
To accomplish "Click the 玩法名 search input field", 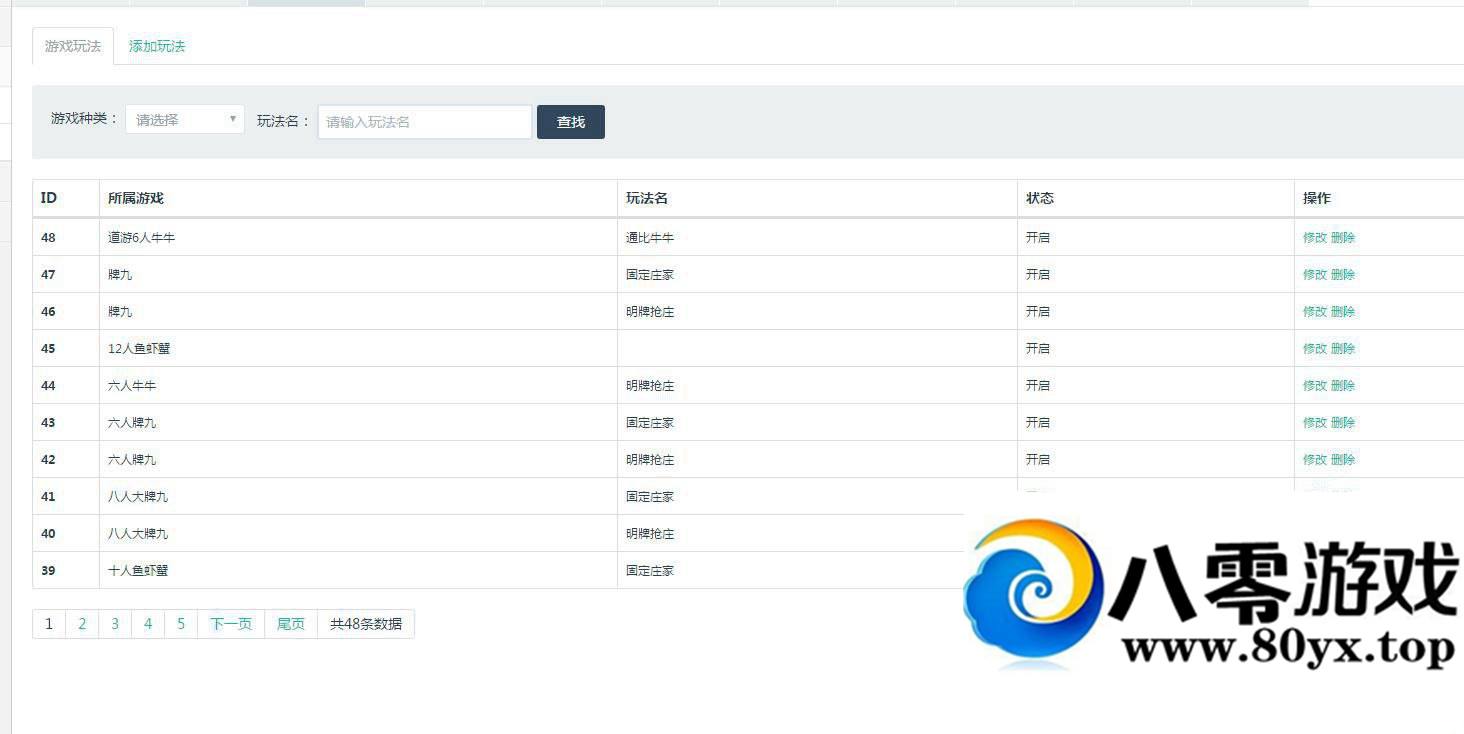I will click(424, 122).
